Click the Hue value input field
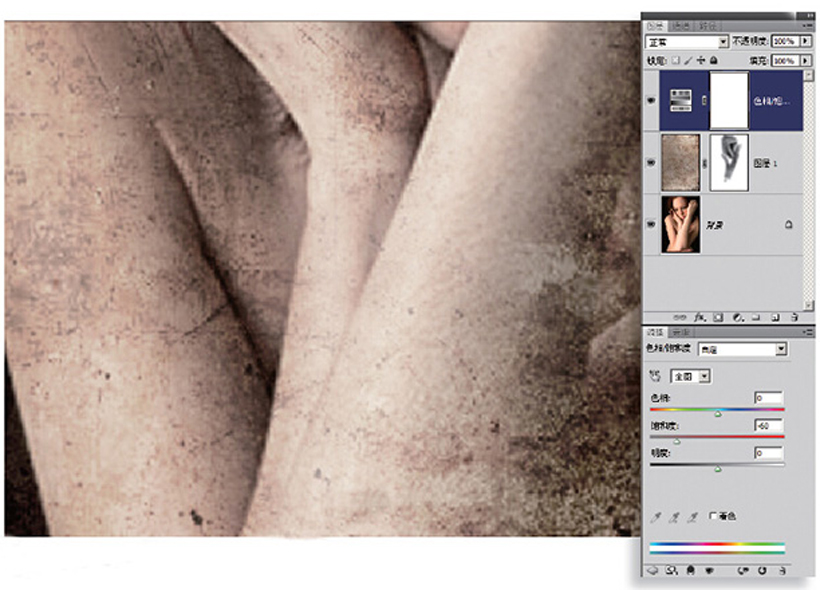Image resolution: width=820 pixels, height=590 pixels. coord(768,398)
